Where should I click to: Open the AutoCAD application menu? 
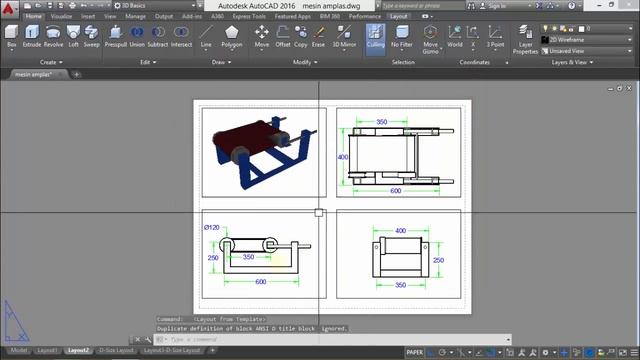click(9, 8)
